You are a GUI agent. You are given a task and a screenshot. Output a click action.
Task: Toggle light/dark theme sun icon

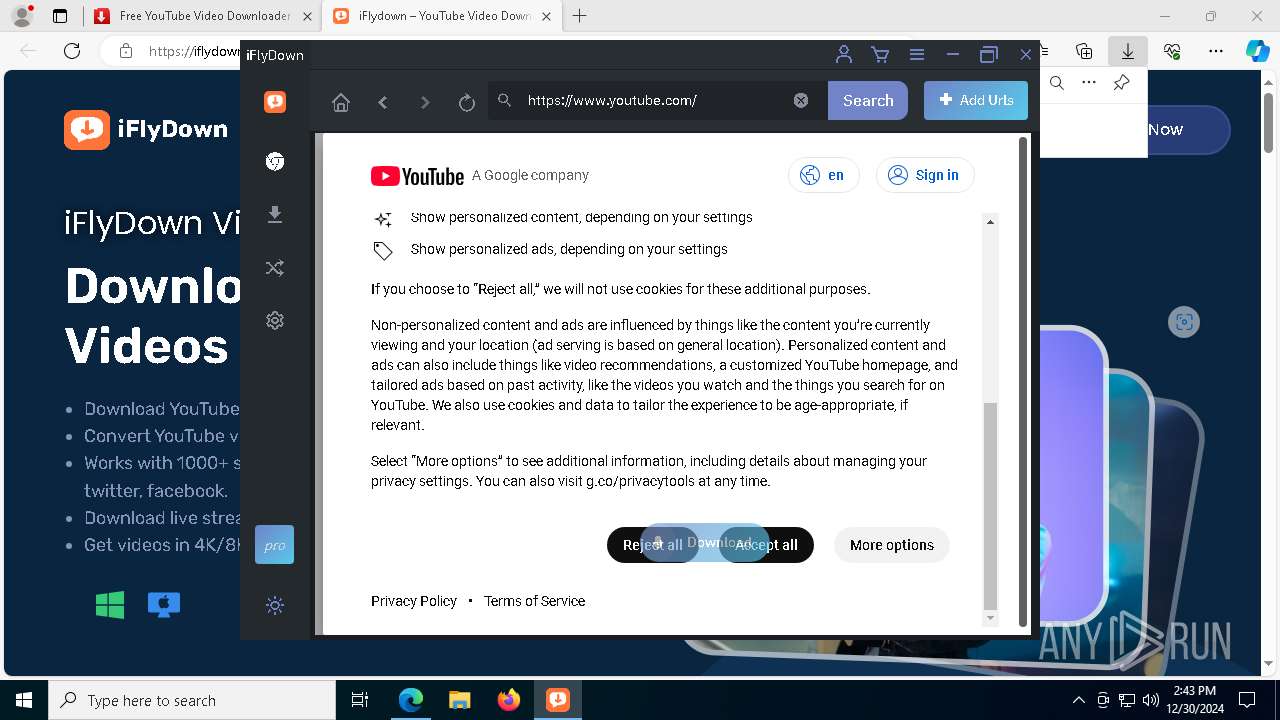click(275, 605)
